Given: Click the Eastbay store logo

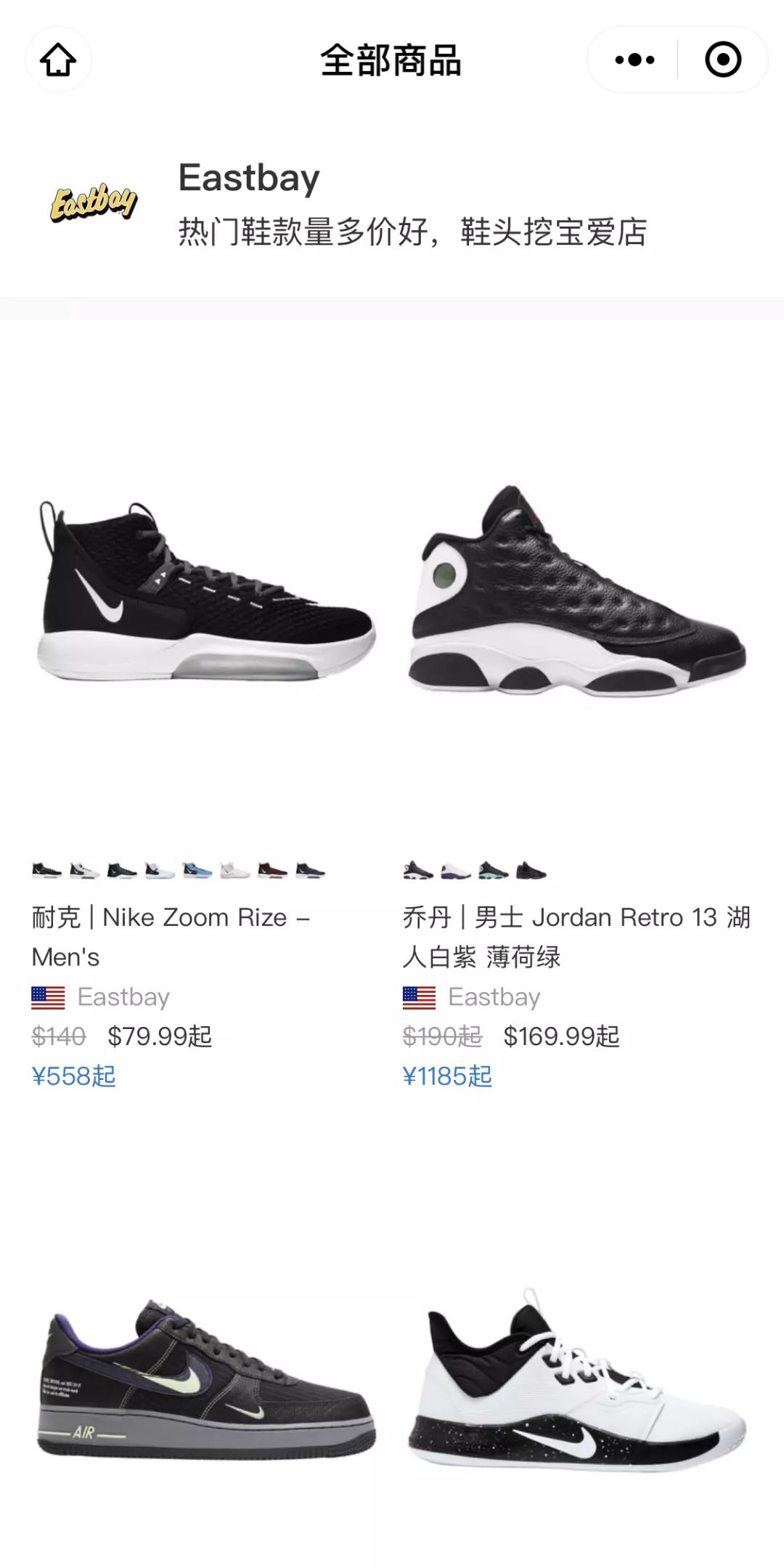Looking at the screenshot, I should 94,202.
